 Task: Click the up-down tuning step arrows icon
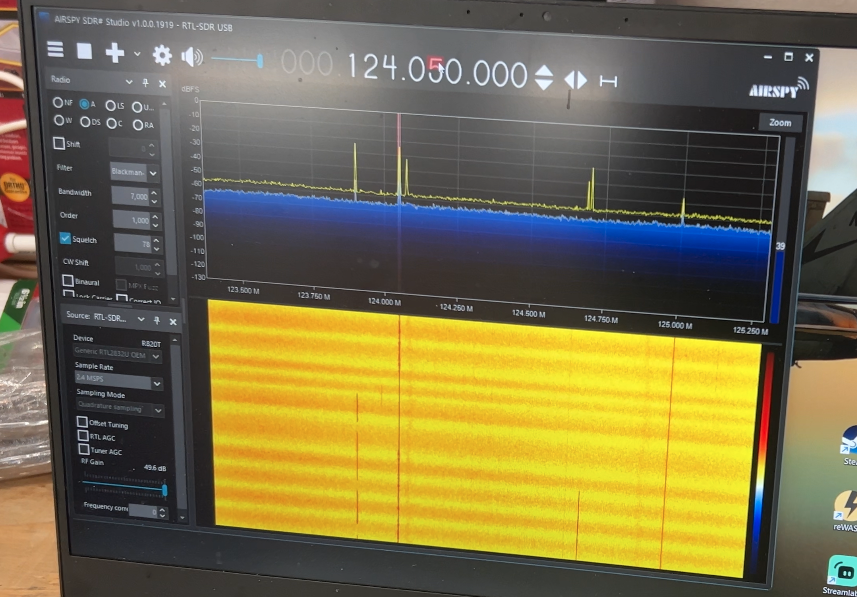[544, 77]
